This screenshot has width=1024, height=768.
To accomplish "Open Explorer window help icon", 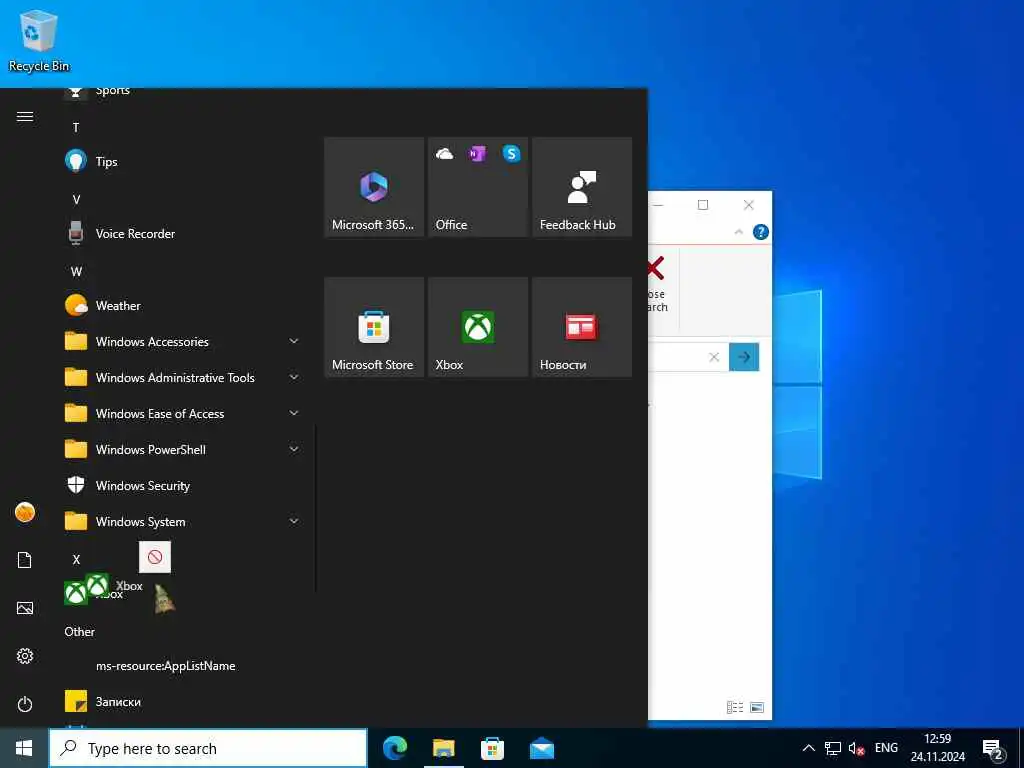I will [x=760, y=232].
